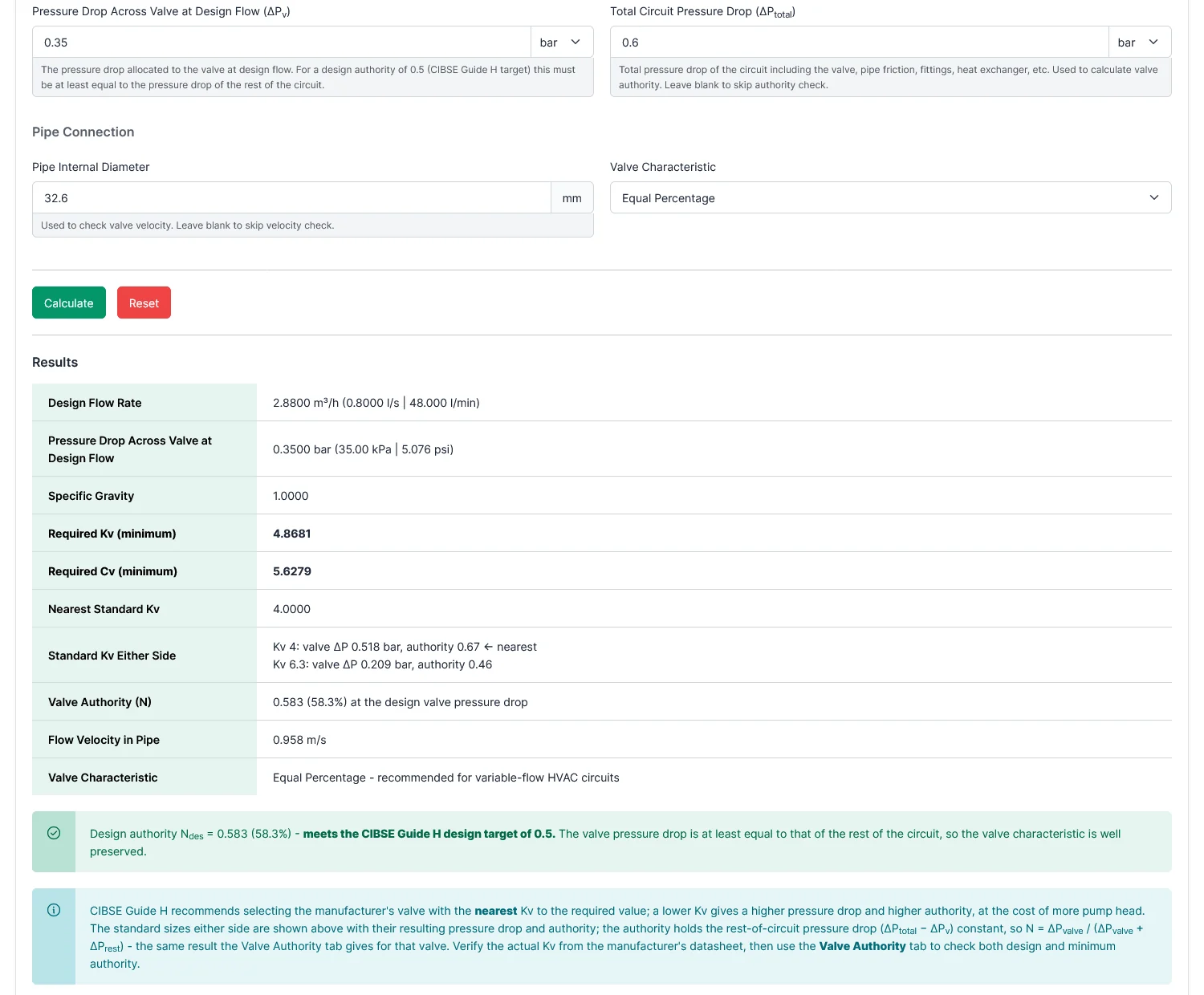Focus the total circuit pressure drop field showing 0.6
The width and height of the screenshot is (1204, 995).
tap(860, 42)
